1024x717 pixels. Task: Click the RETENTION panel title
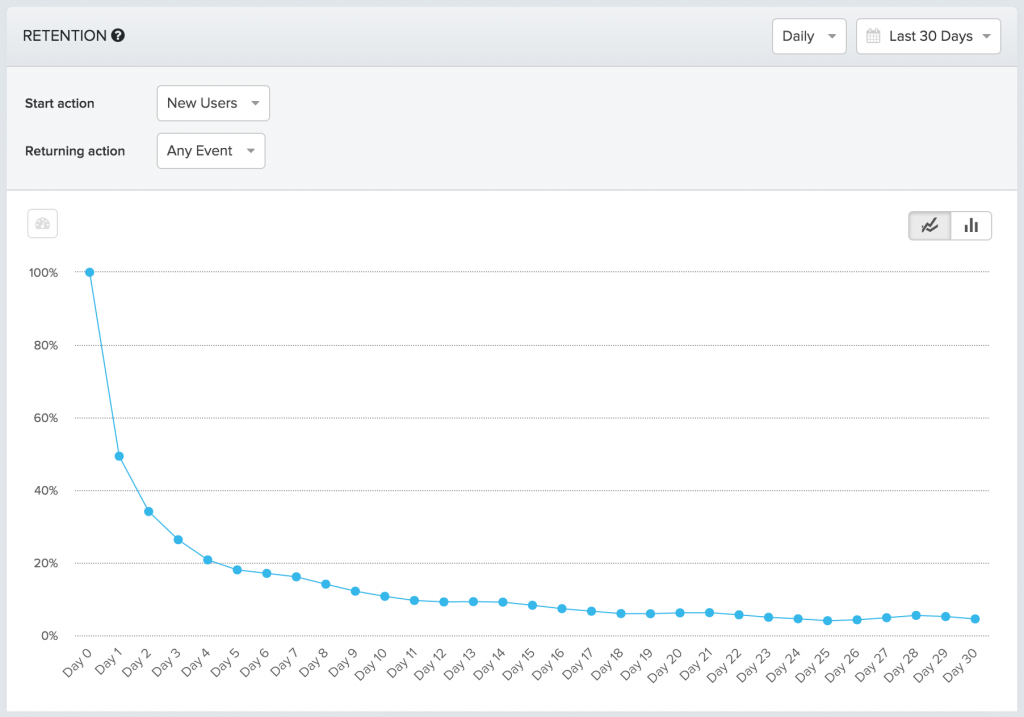click(65, 36)
